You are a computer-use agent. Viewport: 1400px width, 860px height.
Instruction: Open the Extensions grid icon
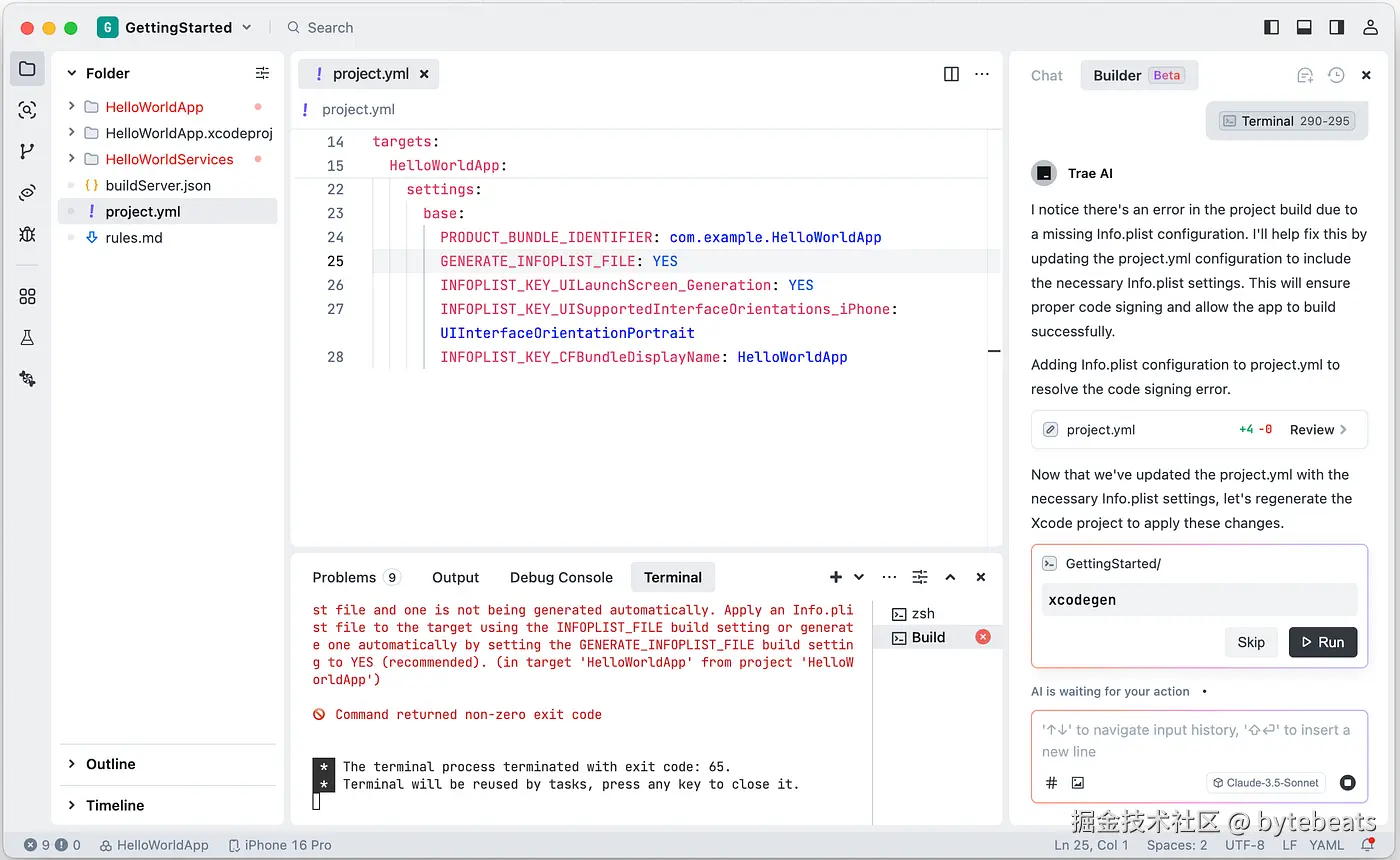coord(27,296)
